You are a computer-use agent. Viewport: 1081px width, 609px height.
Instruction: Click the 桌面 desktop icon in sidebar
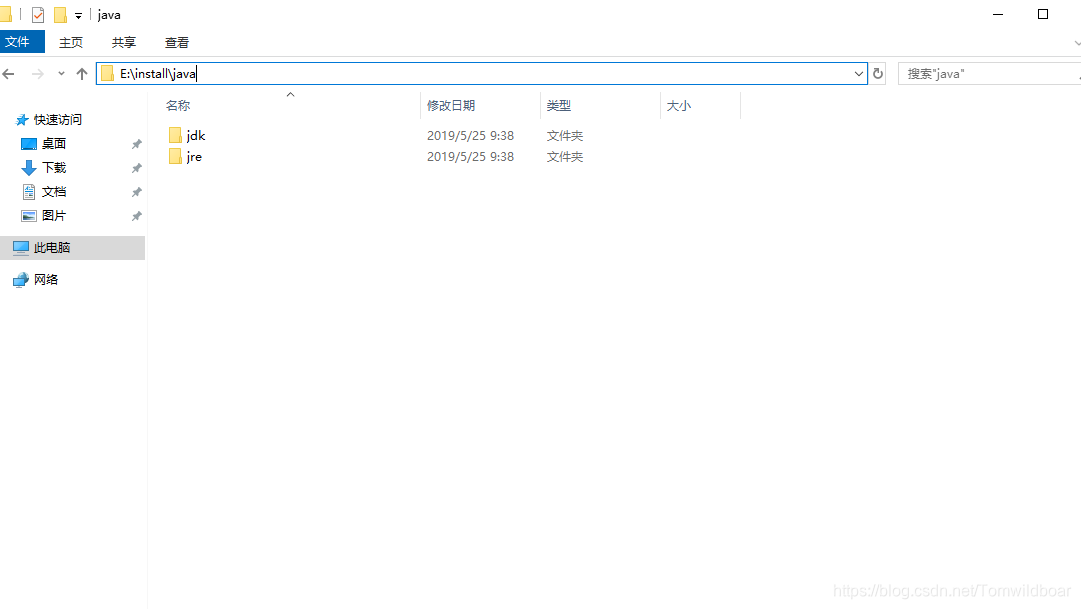point(29,143)
